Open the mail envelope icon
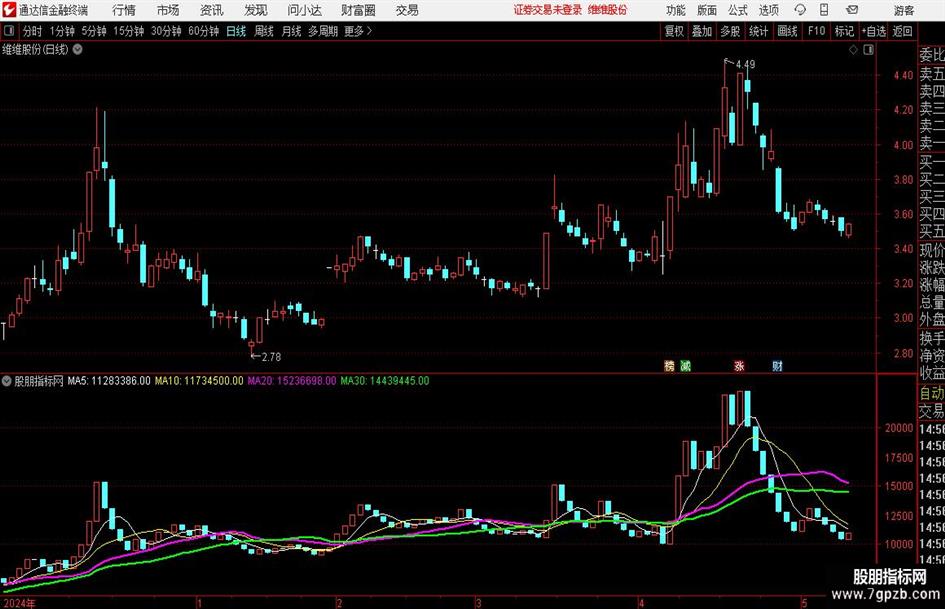 click(x=852, y=10)
